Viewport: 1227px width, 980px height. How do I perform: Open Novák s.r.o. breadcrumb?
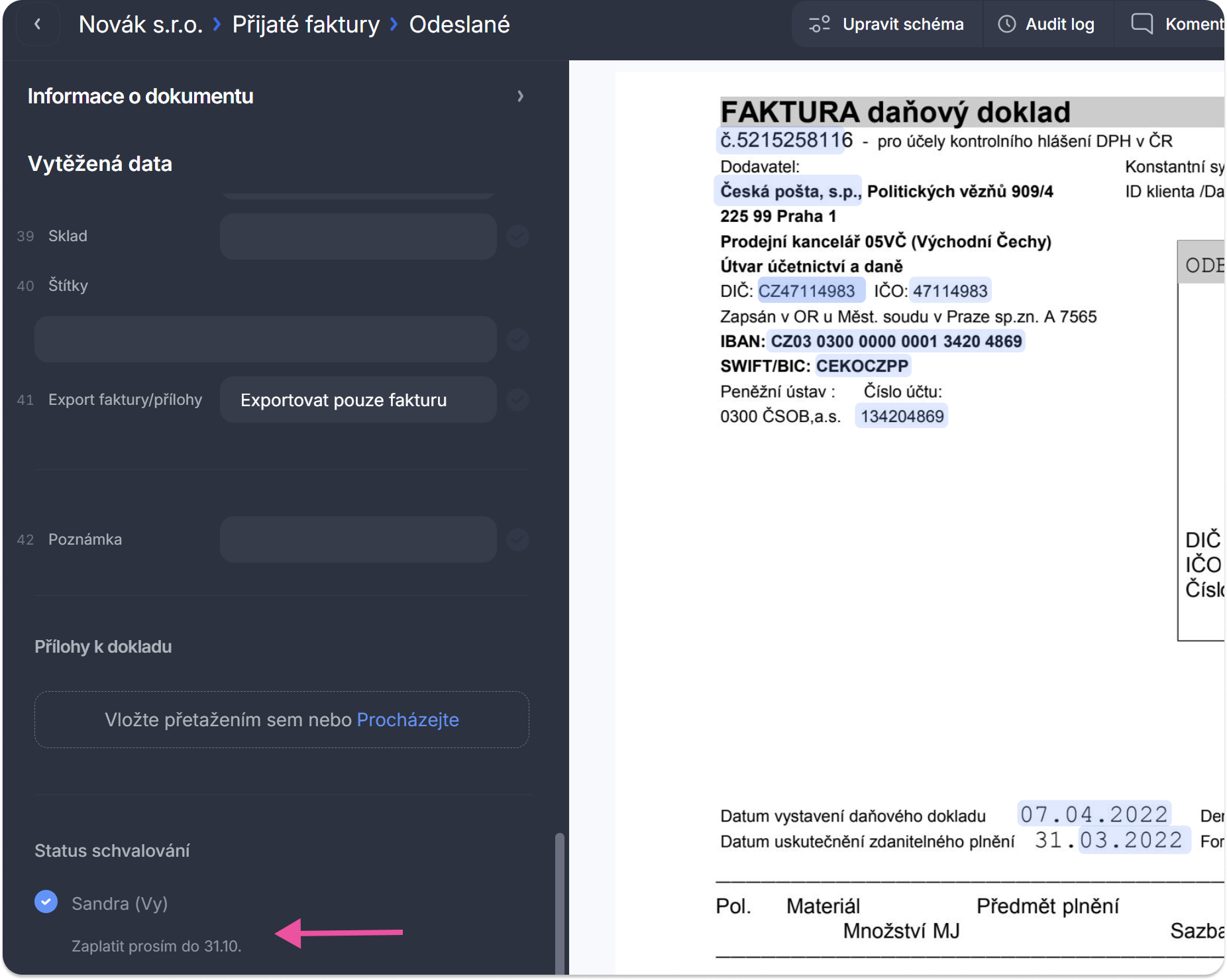click(140, 25)
